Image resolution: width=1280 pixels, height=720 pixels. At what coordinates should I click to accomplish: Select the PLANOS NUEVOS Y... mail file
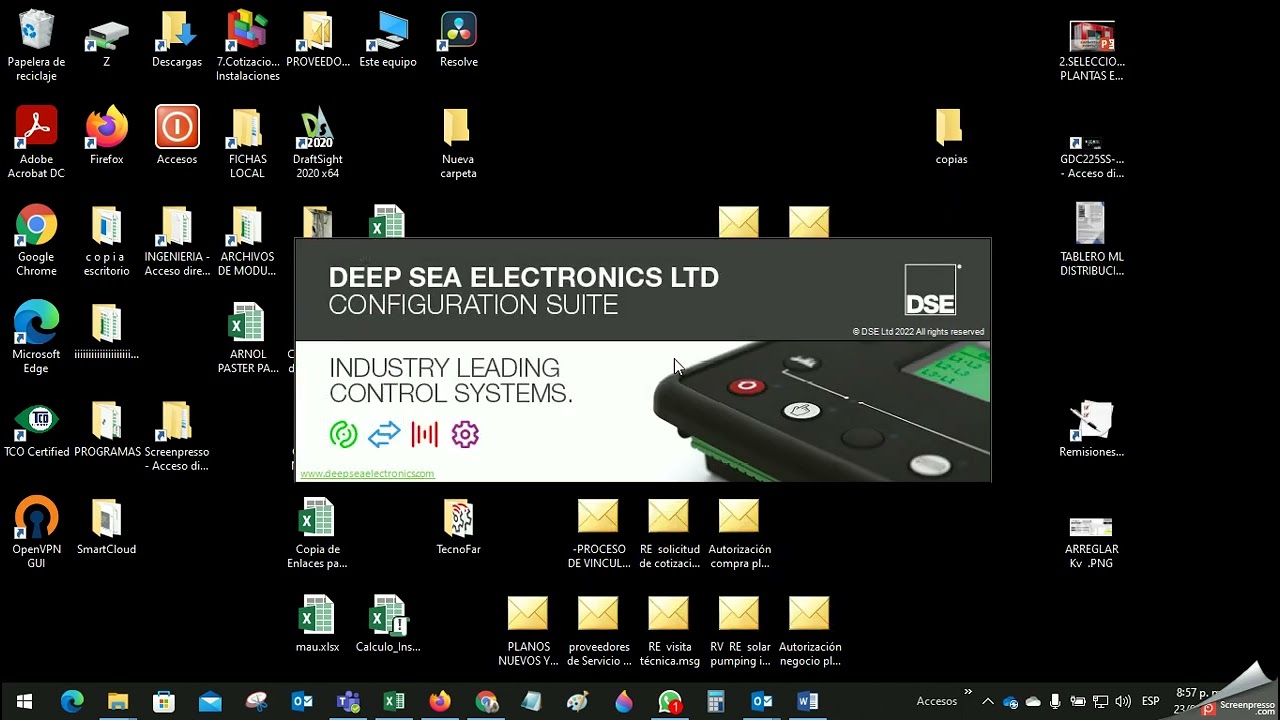point(528,631)
